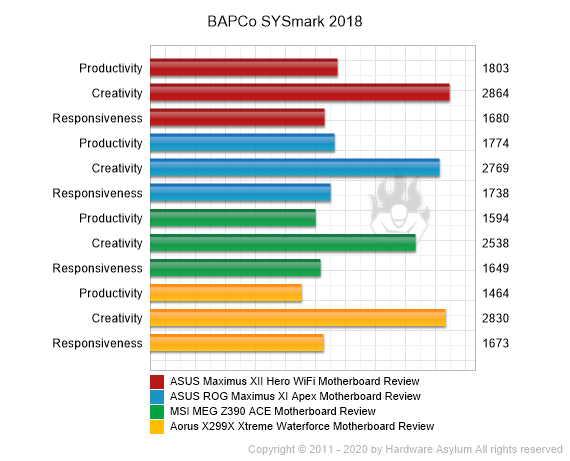This screenshot has height=461, width=570.
Task: Click the Creativity label beside score 2864
Action: [117, 93]
